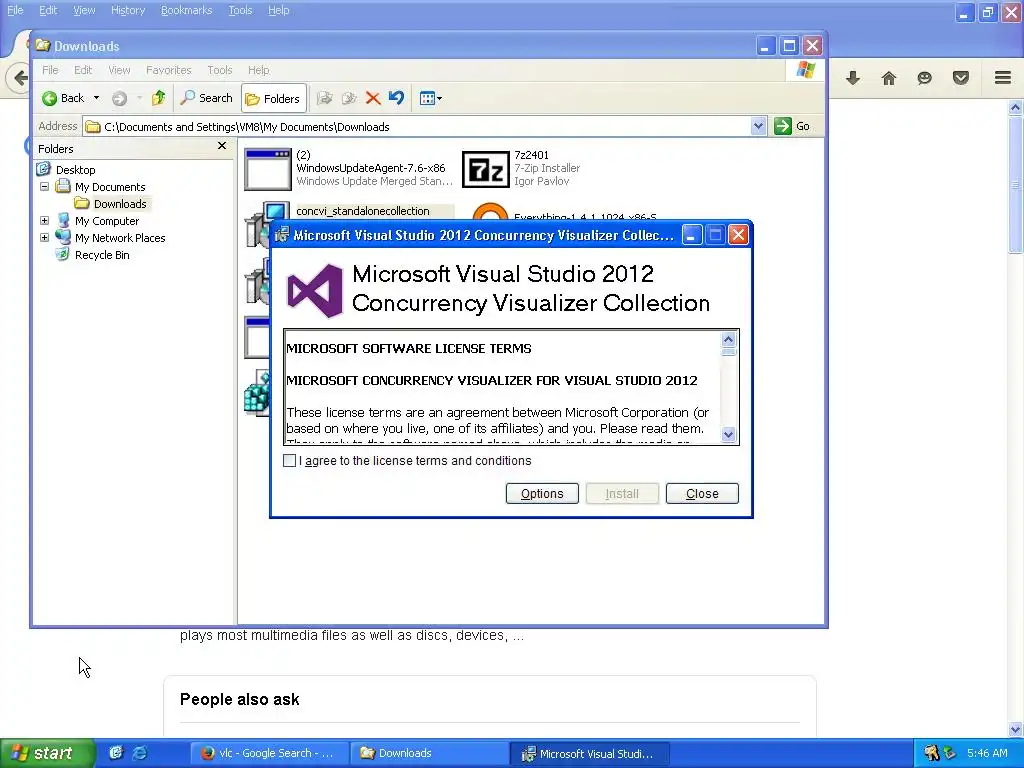Open the File menu in Downloads window

50,70
